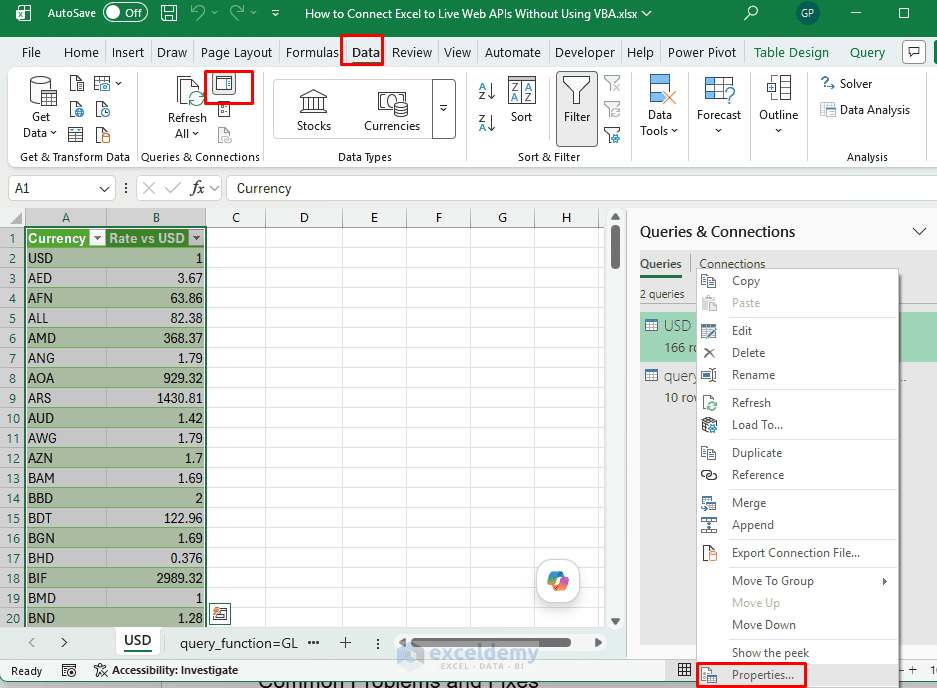Viewport: 937px width, 688px height.
Task: Toggle the Queries & Connections pane button
Action: click(224, 84)
